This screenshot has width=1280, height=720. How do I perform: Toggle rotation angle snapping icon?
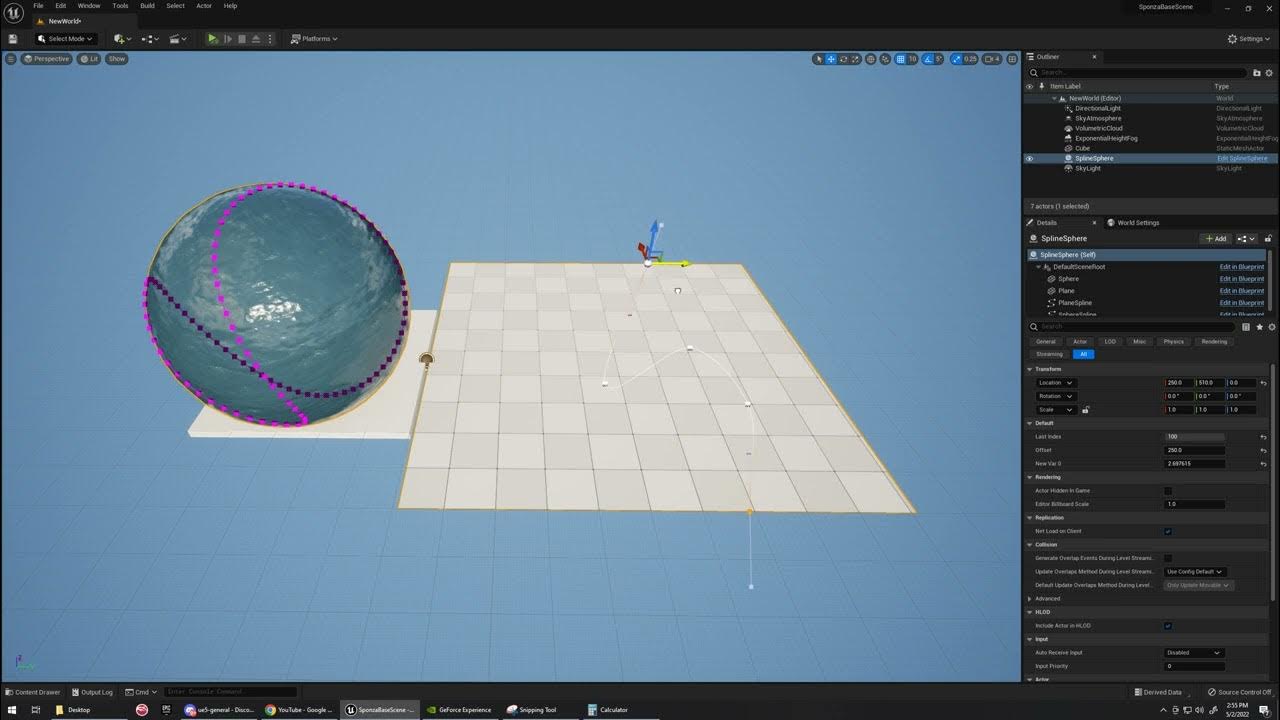click(927, 59)
